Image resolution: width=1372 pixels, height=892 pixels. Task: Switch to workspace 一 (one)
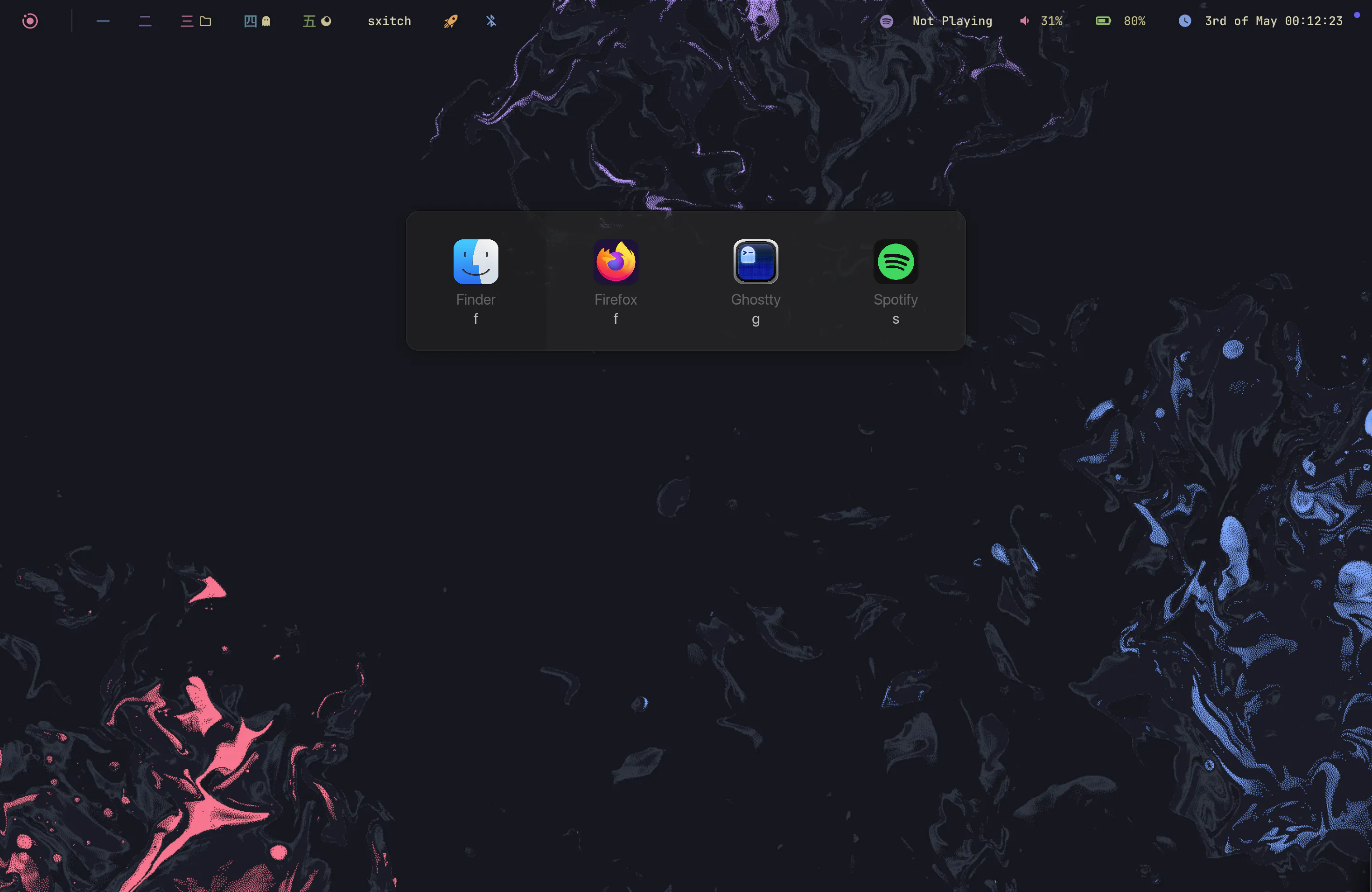coord(103,21)
